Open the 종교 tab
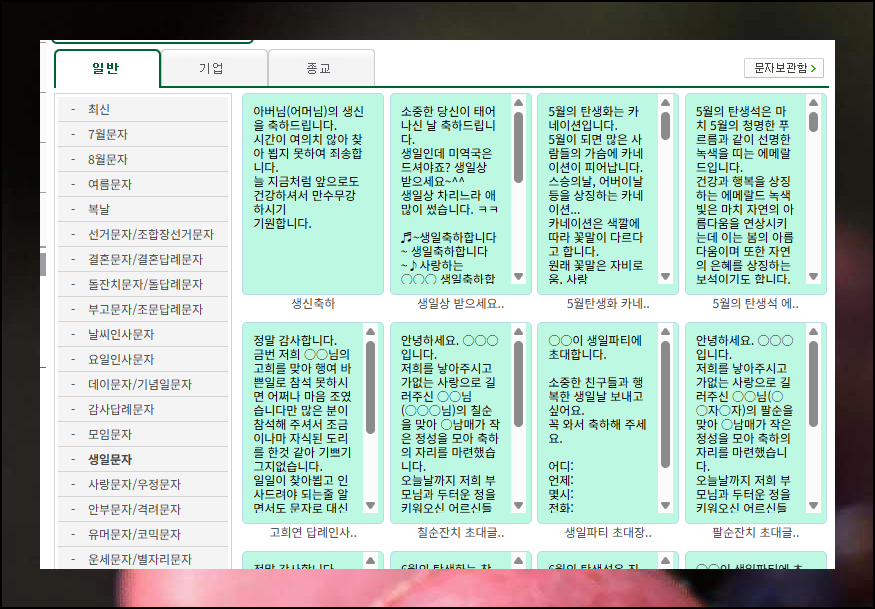Image resolution: width=875 pixels, height=609 pixels. tap(321, 68)
